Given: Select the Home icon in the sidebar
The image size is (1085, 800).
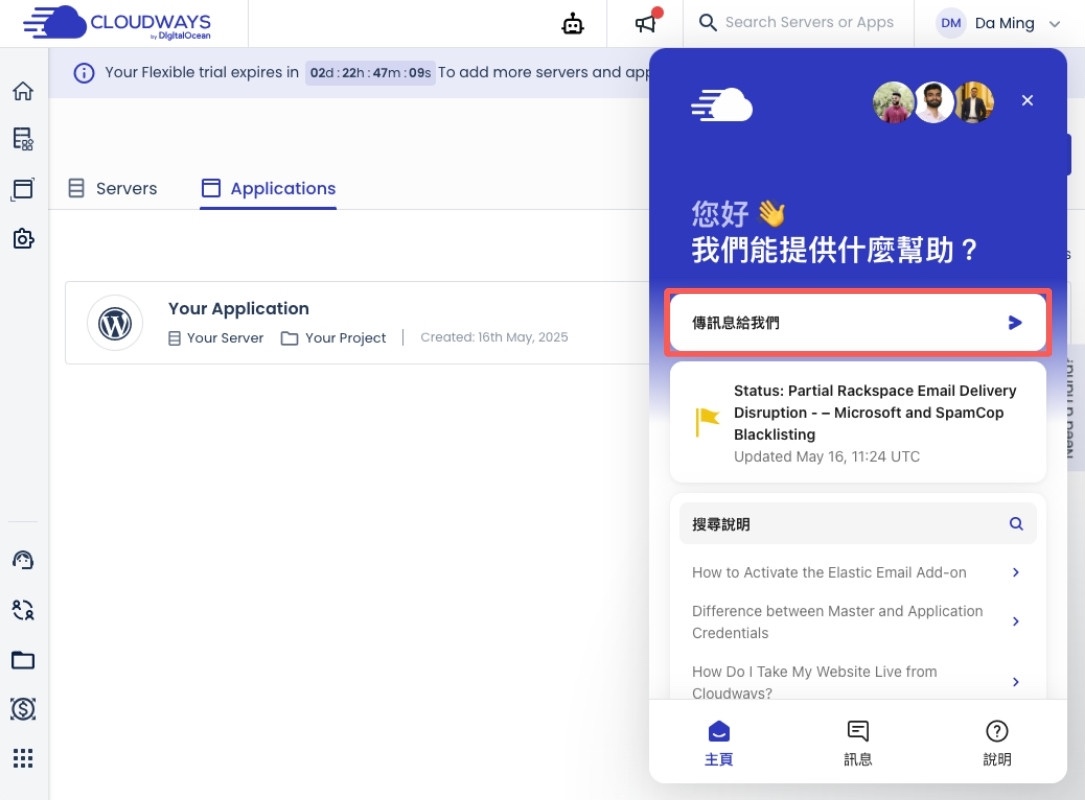Looking at the screenshot, I should click(22, 90).
